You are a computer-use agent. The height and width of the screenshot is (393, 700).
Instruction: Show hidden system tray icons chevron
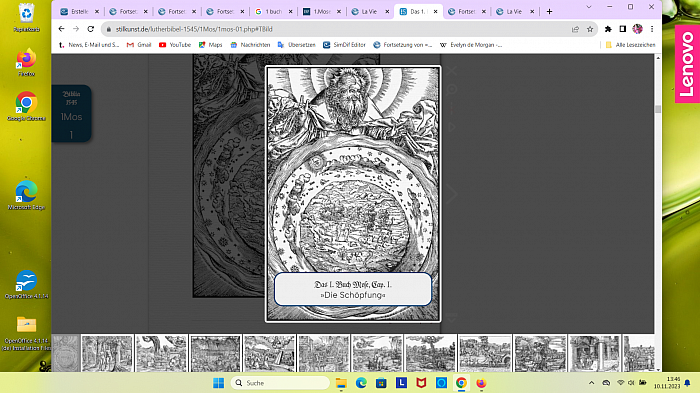592,383
